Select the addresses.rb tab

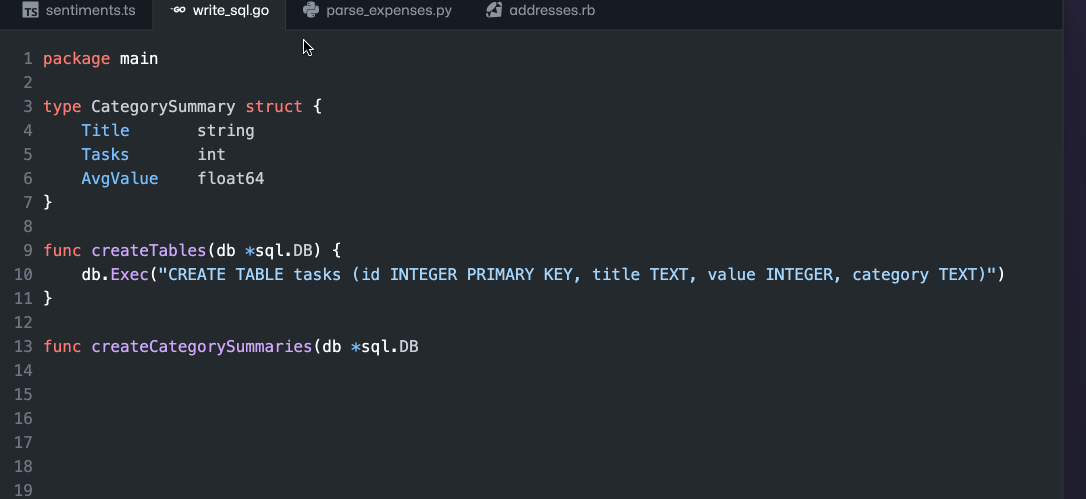click(540, 12)
